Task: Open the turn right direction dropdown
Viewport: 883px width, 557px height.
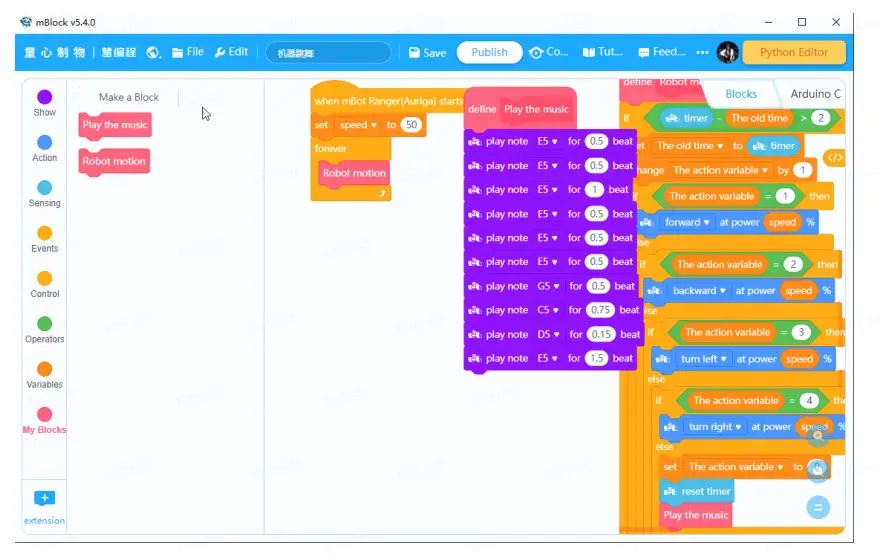Action: click(x=715, y=427)
